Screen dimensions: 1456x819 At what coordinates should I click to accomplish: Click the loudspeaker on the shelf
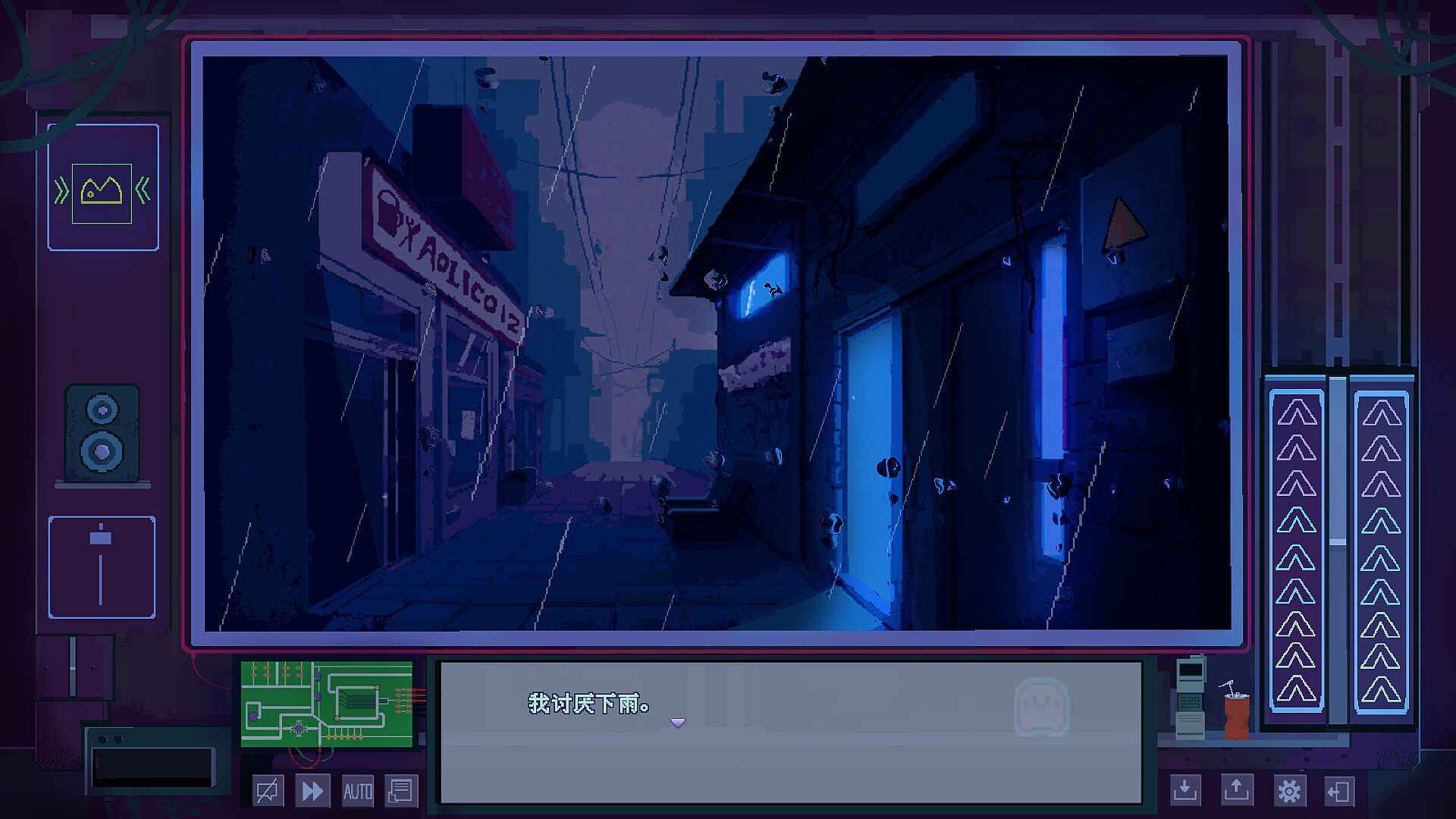point(102,434)
